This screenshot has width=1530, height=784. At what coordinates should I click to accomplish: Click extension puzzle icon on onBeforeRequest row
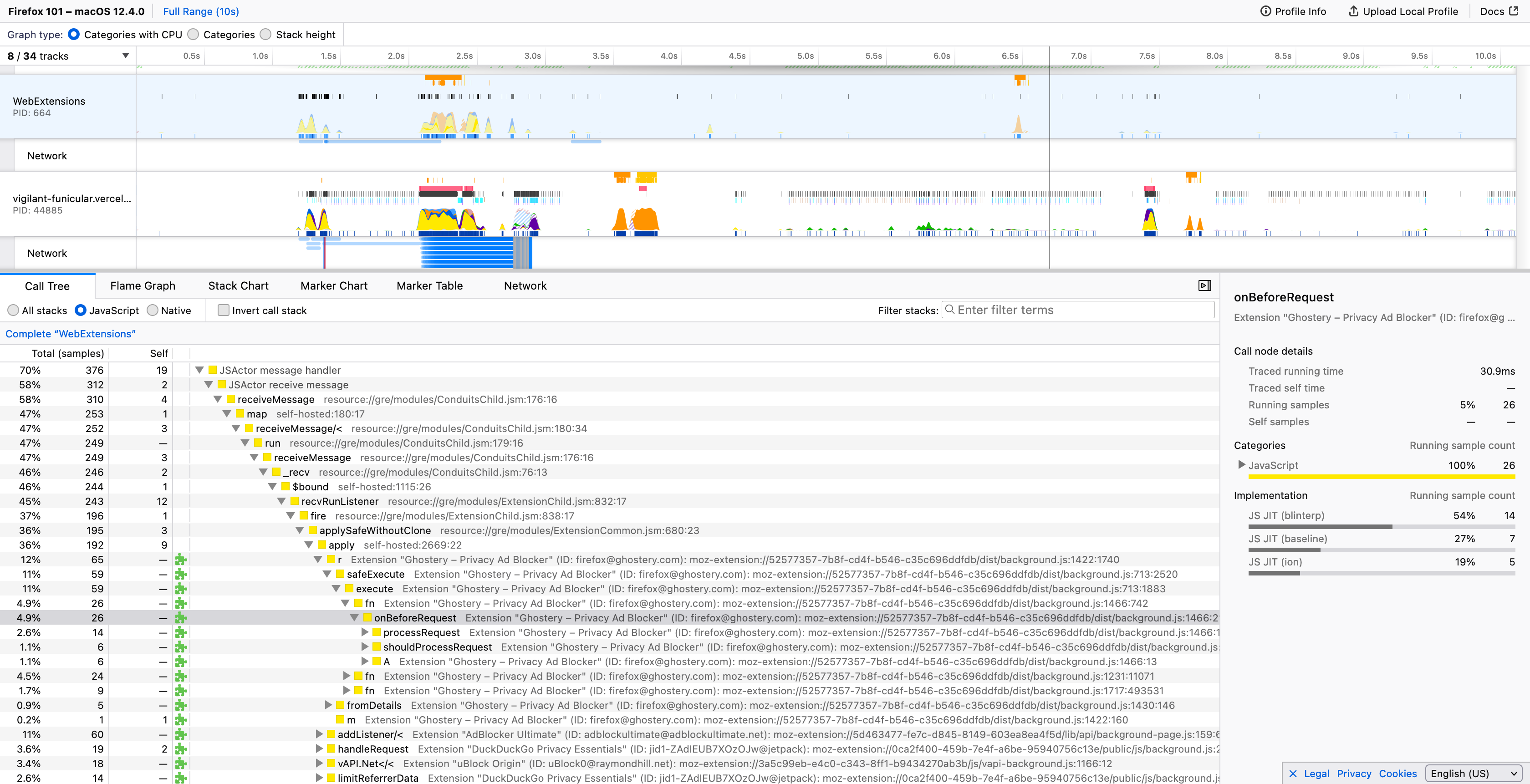pyautogui.click(x=181, y=618)
